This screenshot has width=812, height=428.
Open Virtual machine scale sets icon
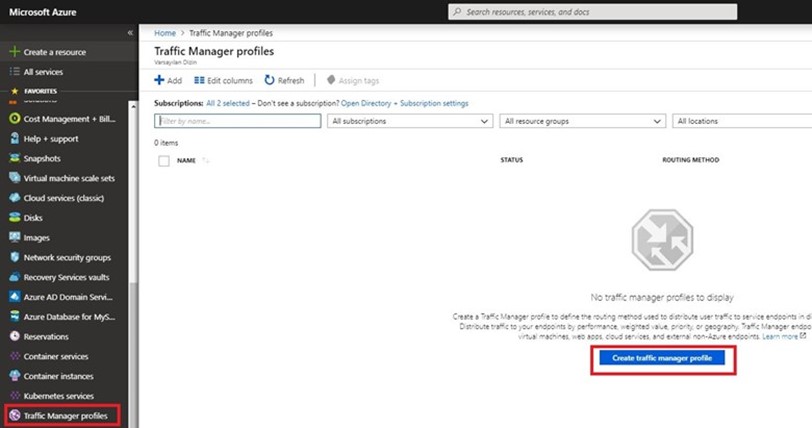pyautogui.click(x=14, y=178)
